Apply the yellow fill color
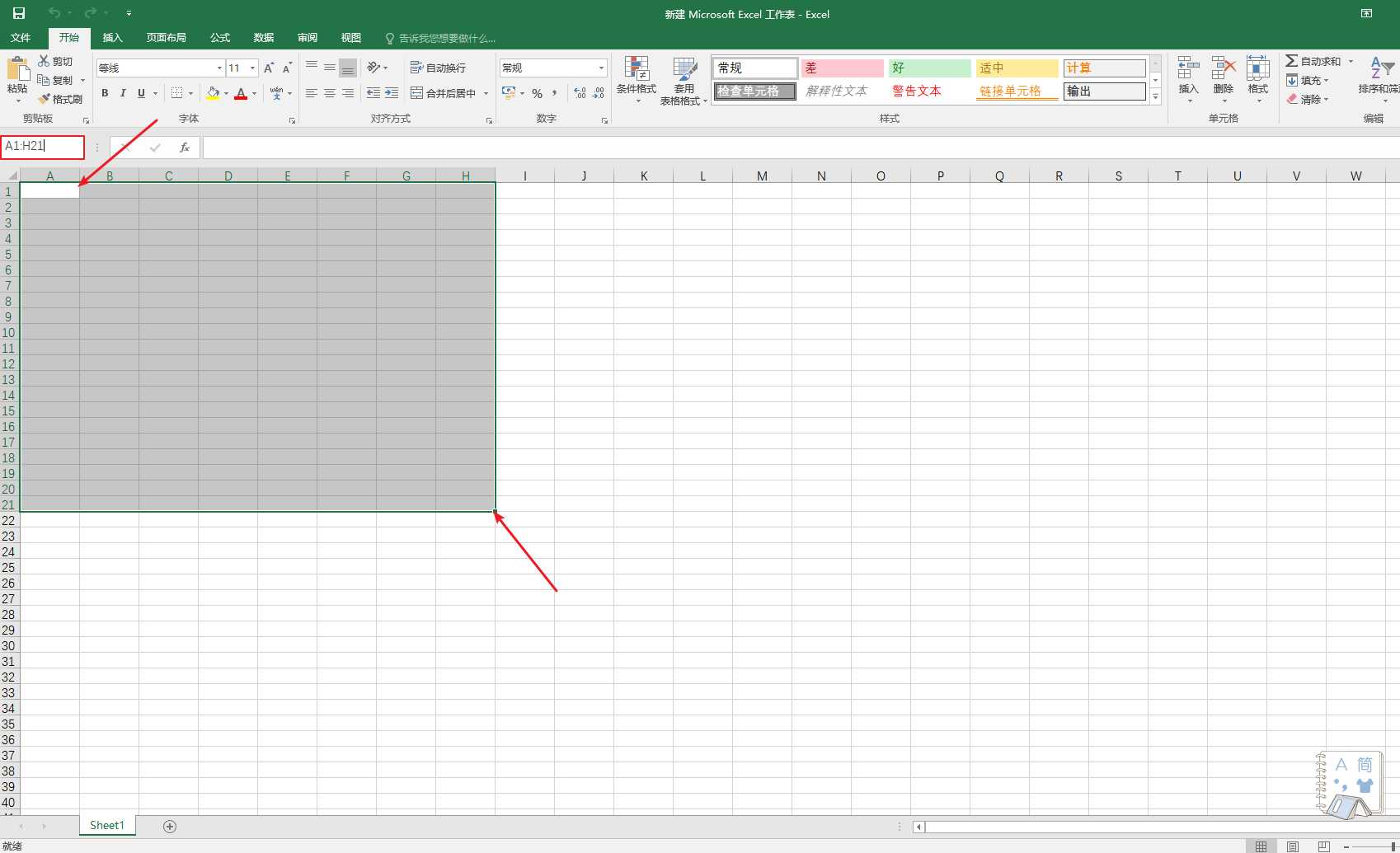 coord(213,93)
